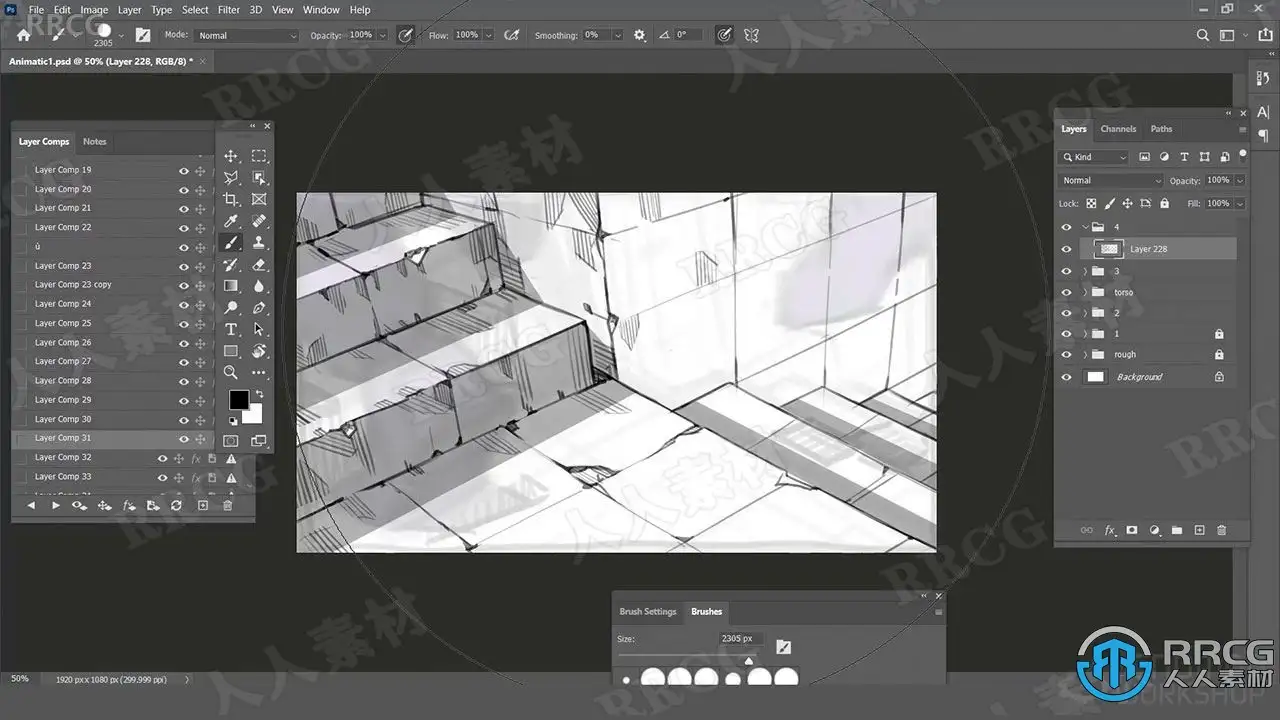
Task: Collapse the layer group 4
Action: tap(1085, 227)
